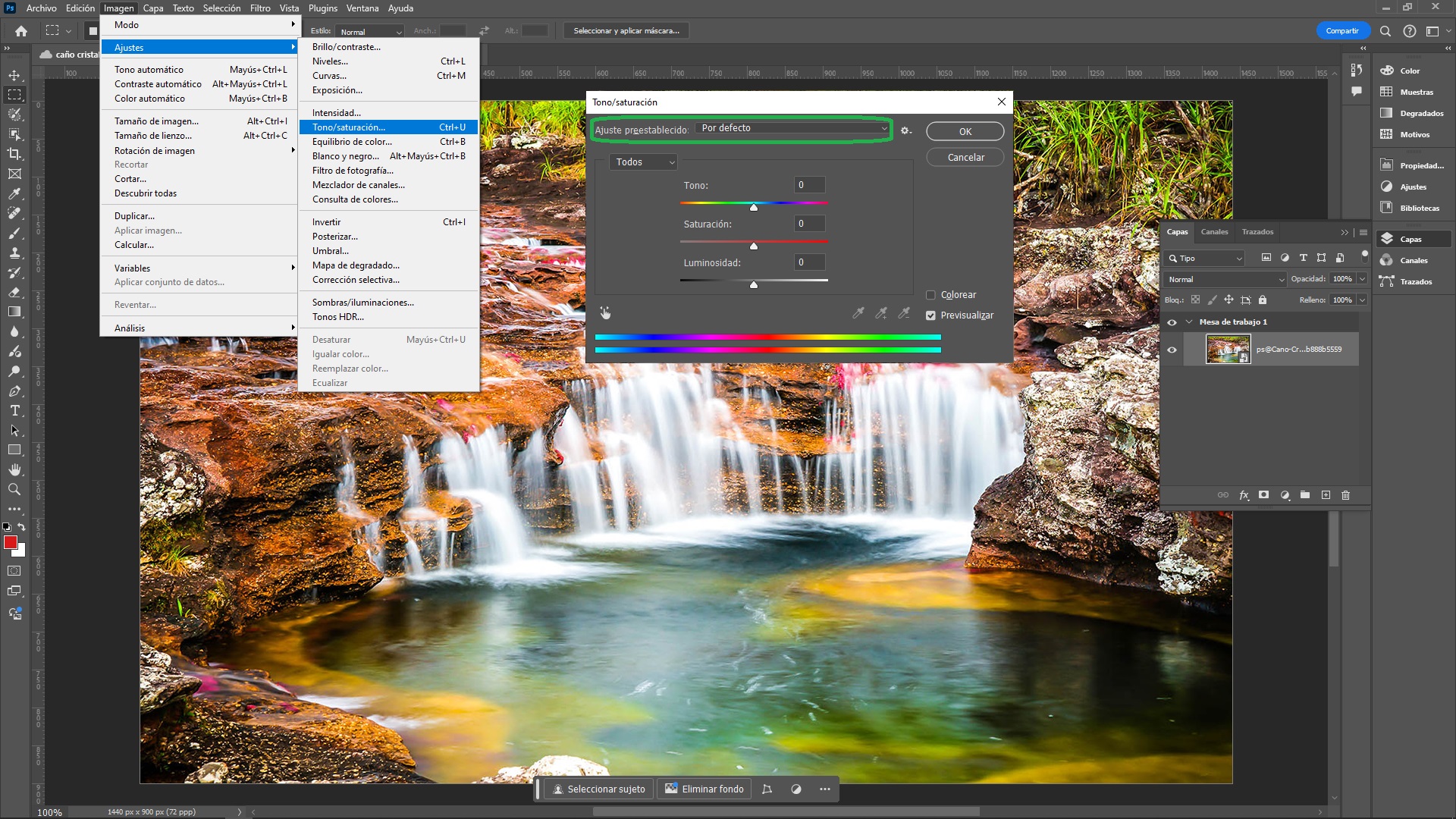Image resolution: width=1456 pixels, height=819 pixels.
Task: Click Cancelar in Tono/saturación dialog
Action: click(965, 157)
